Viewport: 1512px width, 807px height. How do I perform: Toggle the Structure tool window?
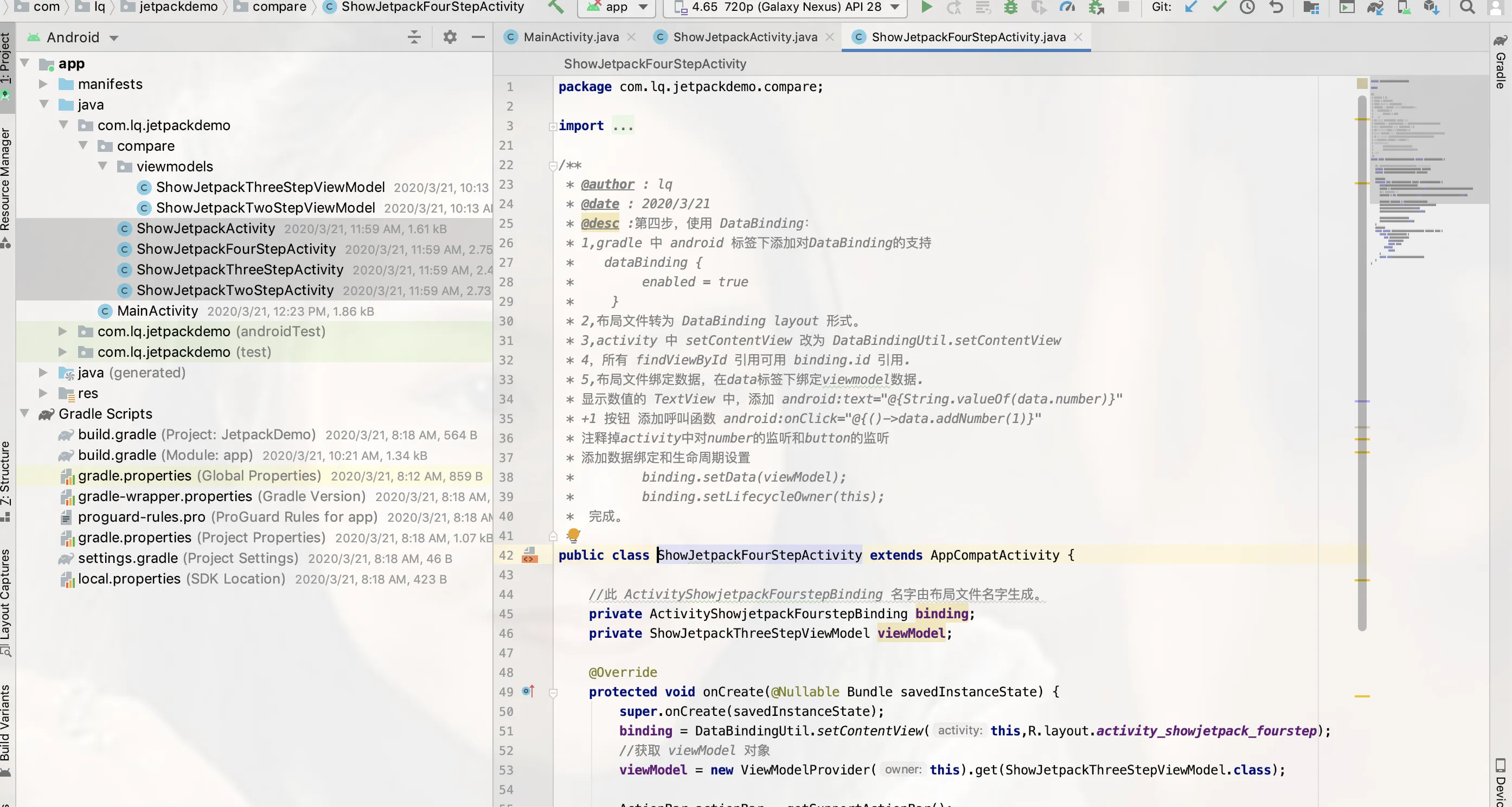tap(6, 481)
